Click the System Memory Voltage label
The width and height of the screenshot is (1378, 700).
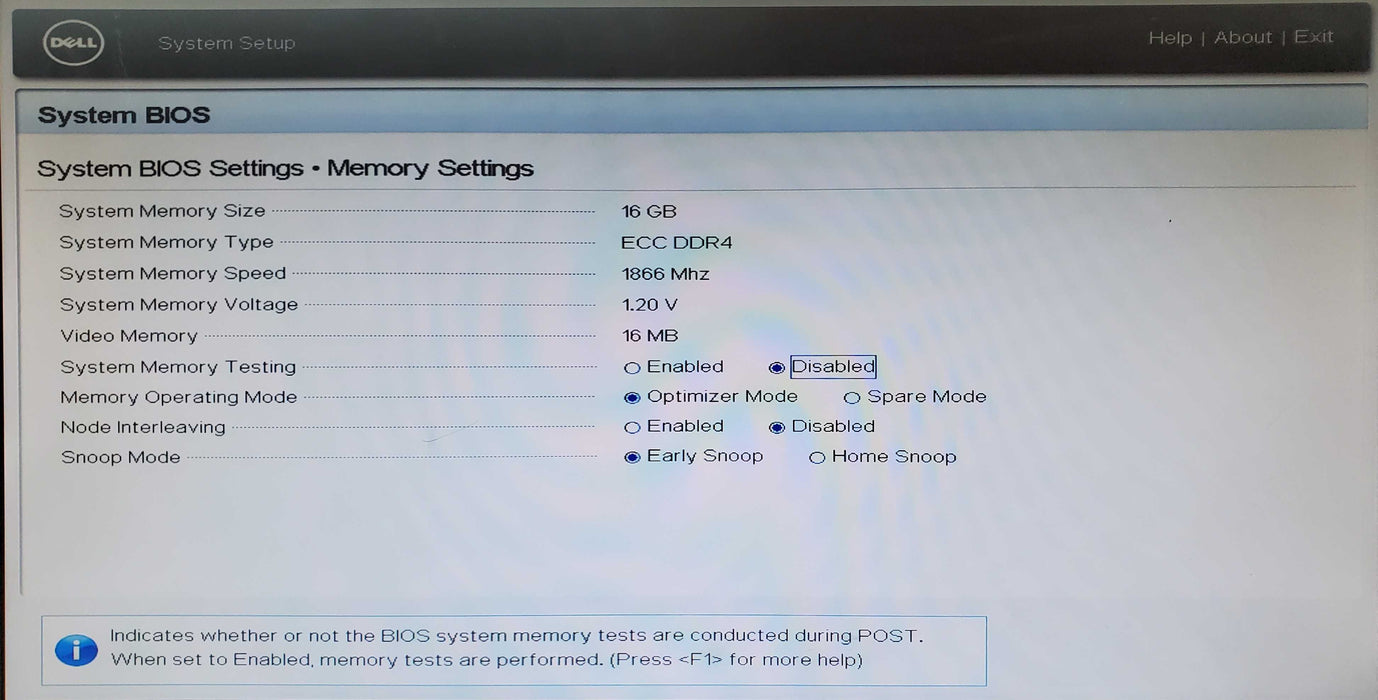tap(179, 305)
